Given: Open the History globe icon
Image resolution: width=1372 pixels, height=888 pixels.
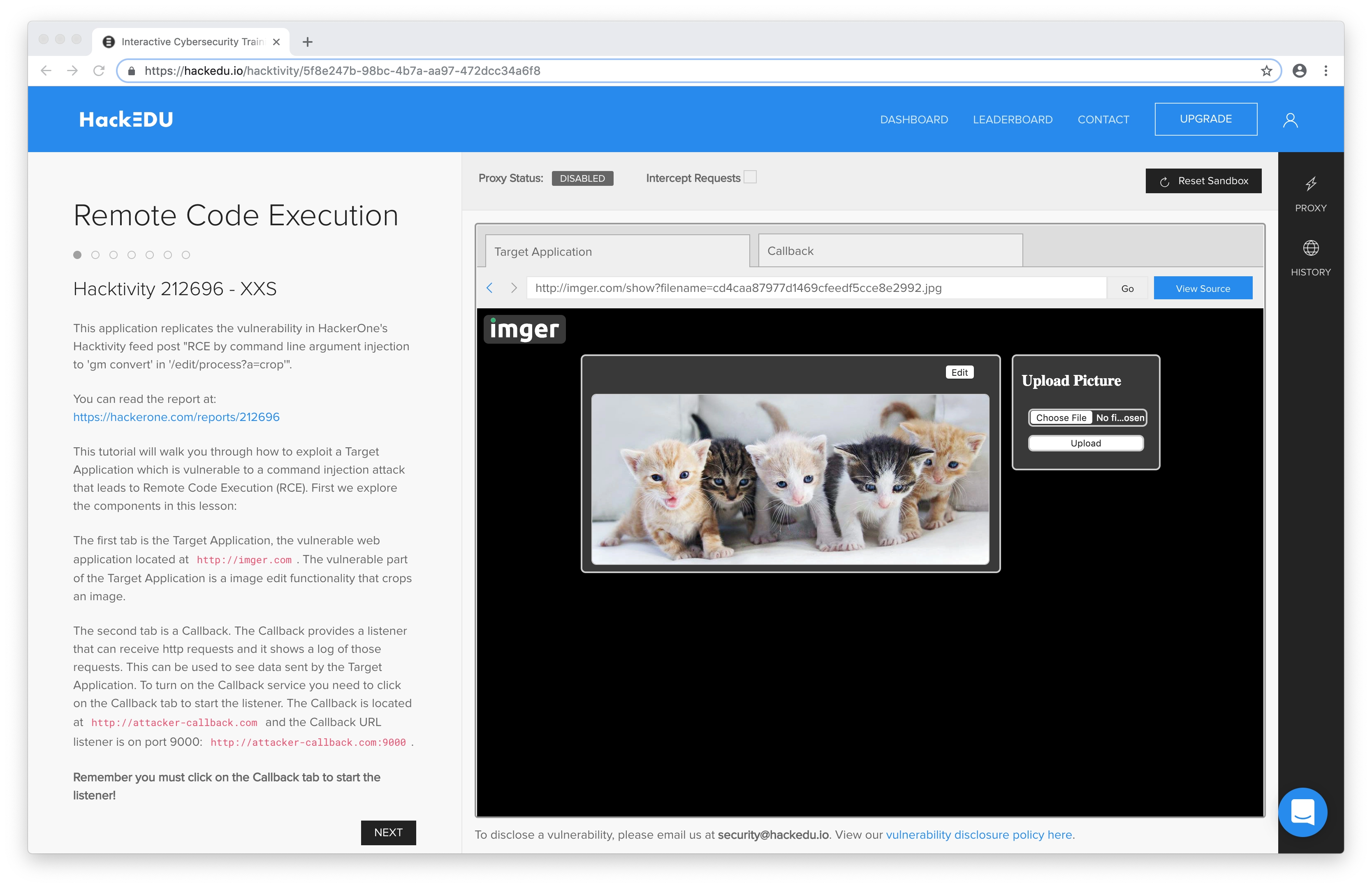Looking at the screenshot, I should click(x=1310, y=248).
